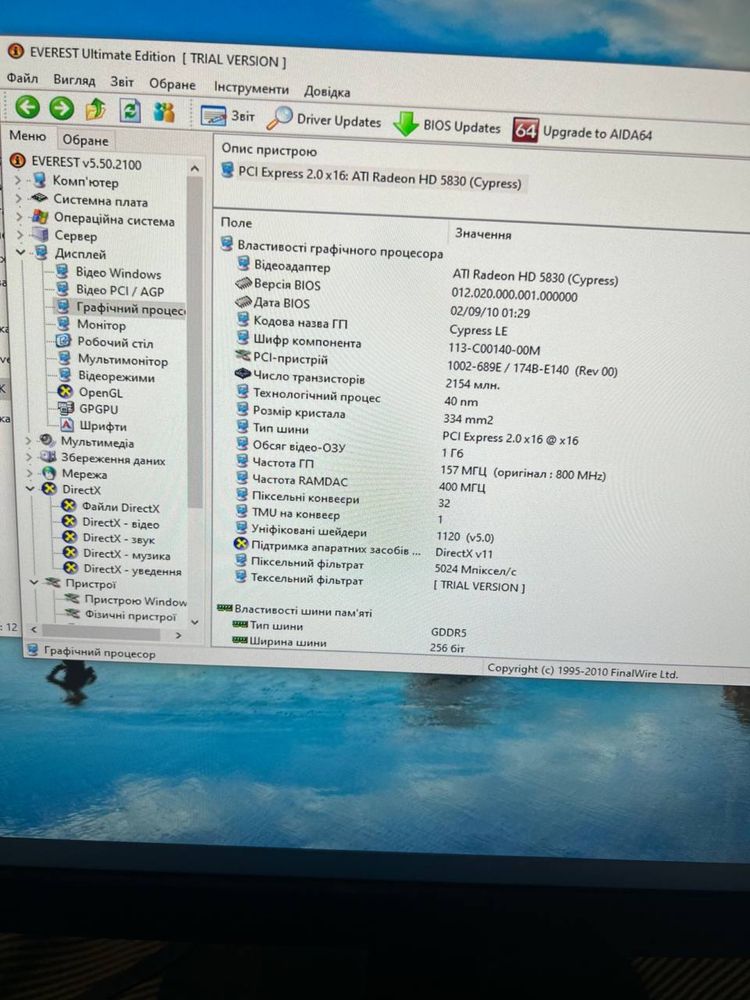Image resolution: width=750 pixels, height=1000 pixels.
Task: Click the horizontal scrollbar right arrow
Action: tap(178, 635)
